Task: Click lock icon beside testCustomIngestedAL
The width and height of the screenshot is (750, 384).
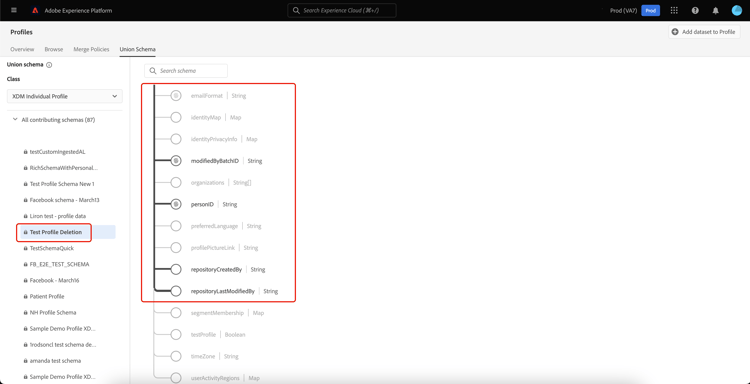Action: (25, 152)
